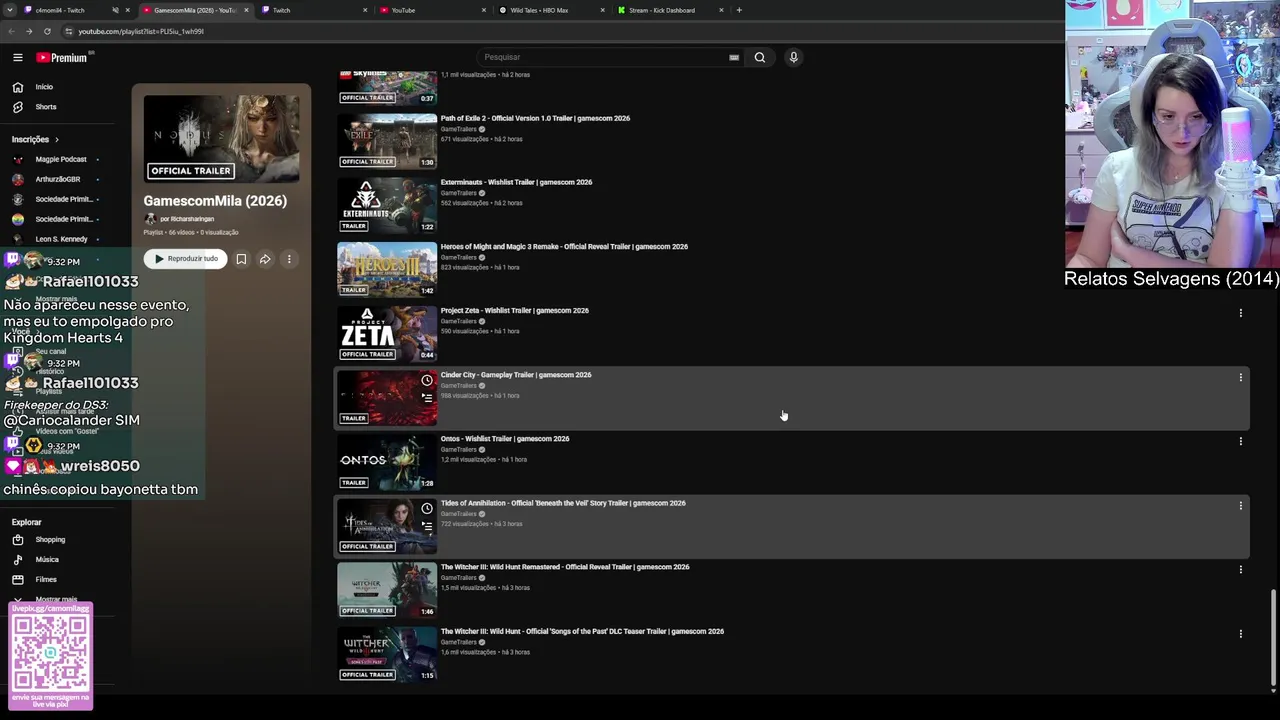Open more options for the GamescomMila playlist
Viewport: 1280px width, 720px height.
pos(289,259)
